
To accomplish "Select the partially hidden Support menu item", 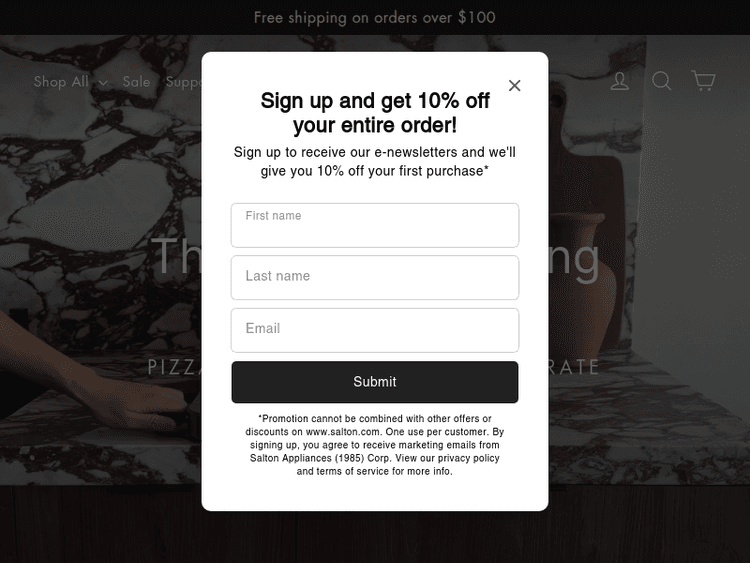I will [x=184, y=82].
